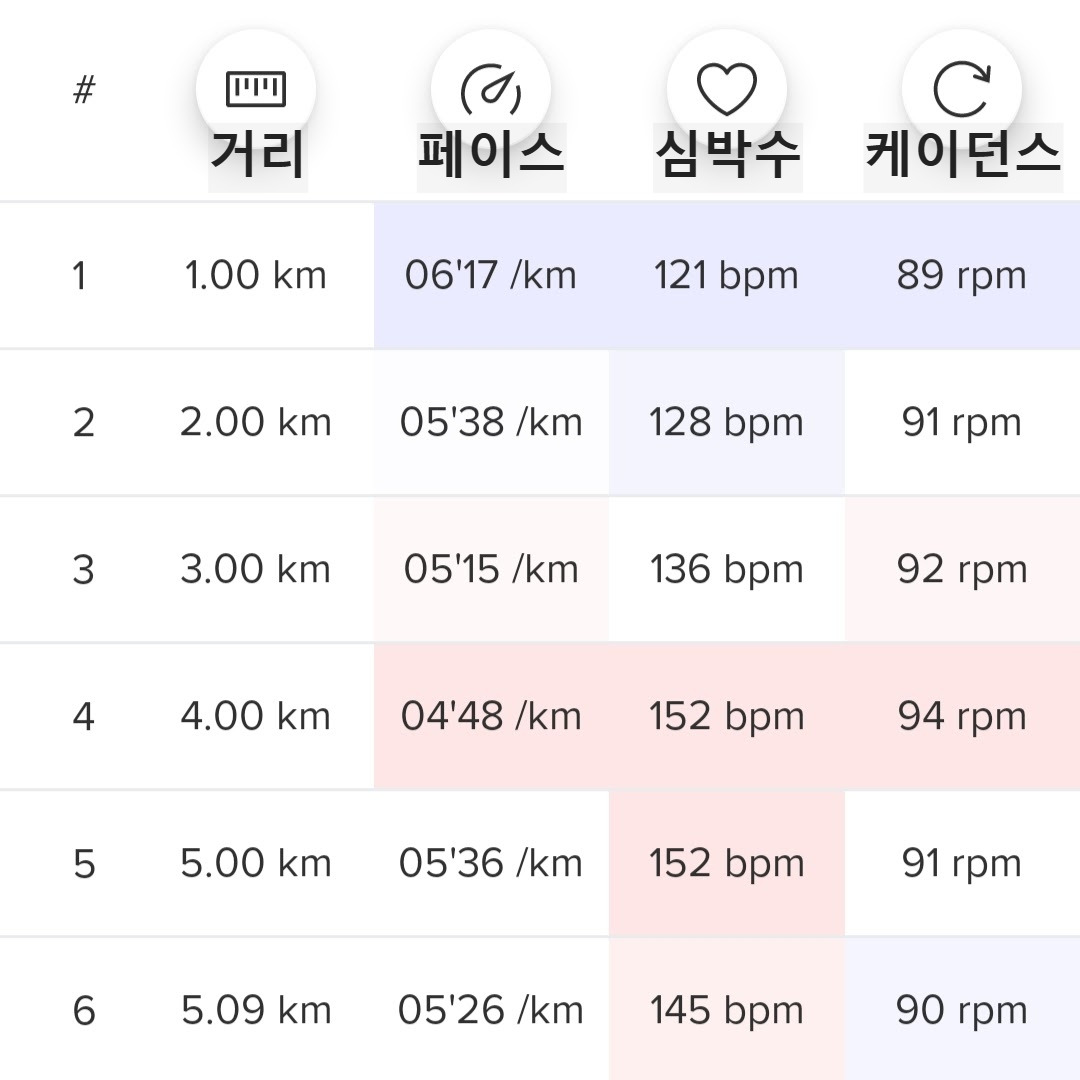Click the 05'36 /km pace cell
This screenshot has height=1080, width=1080.
491,864
